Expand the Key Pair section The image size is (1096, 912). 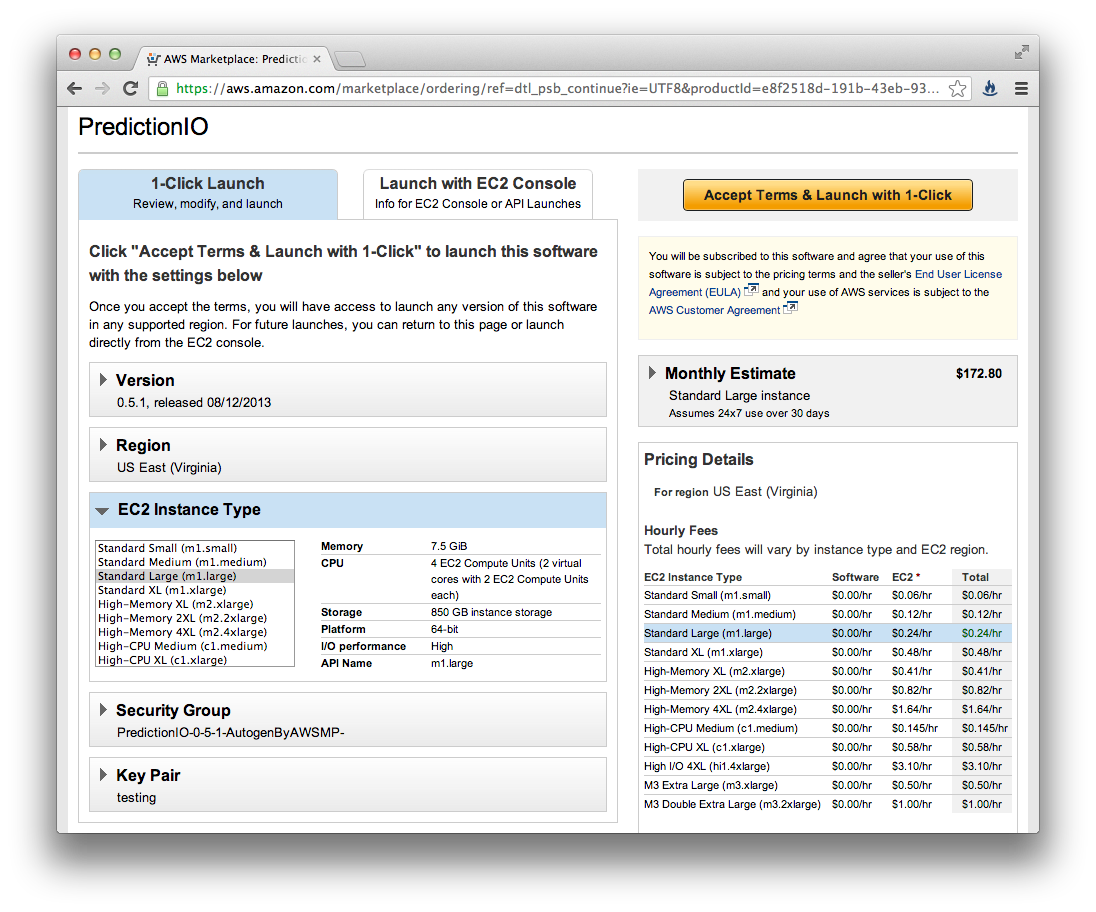coord(103,774)
